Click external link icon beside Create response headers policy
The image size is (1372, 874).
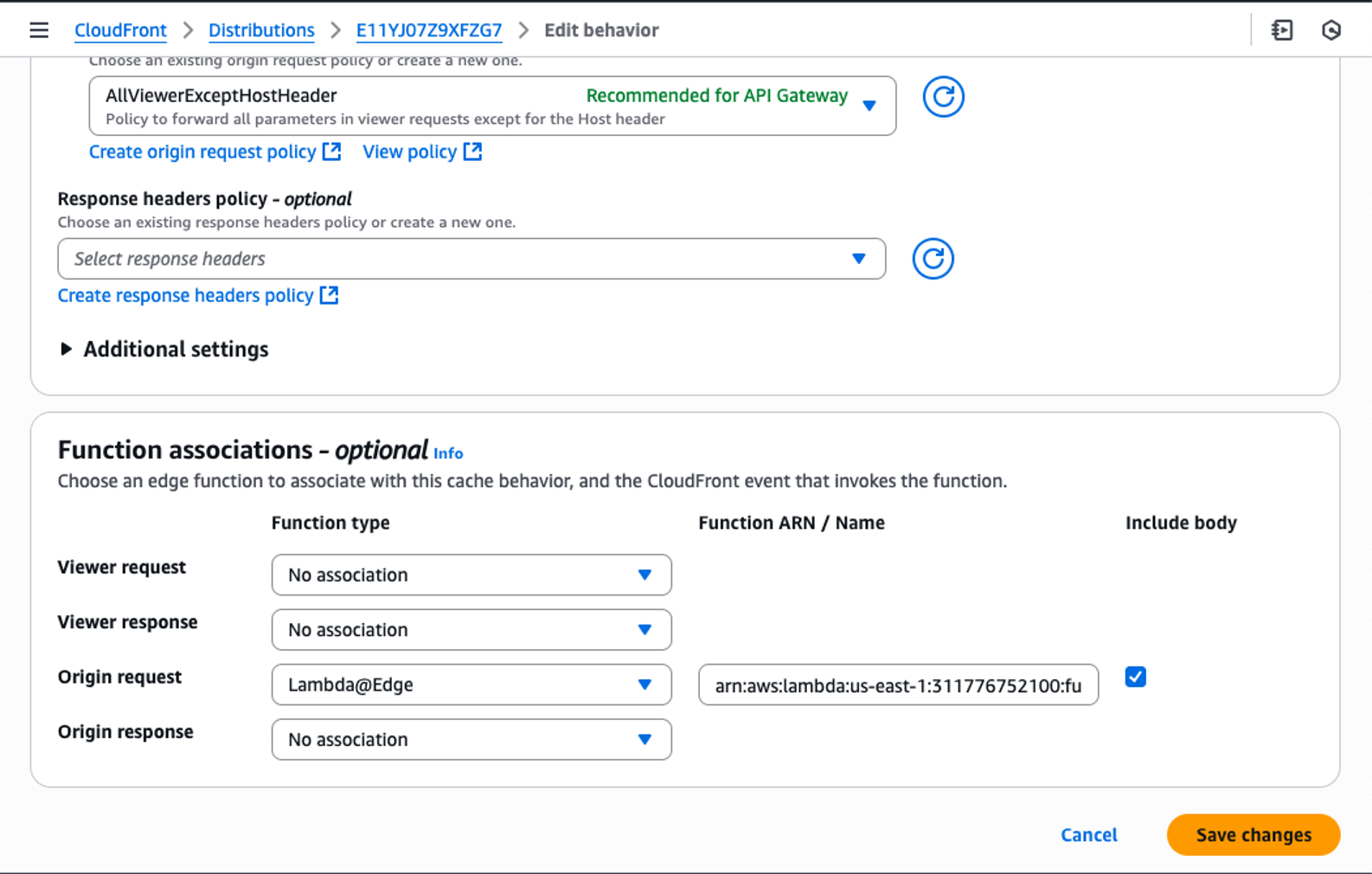coord(329,295)
